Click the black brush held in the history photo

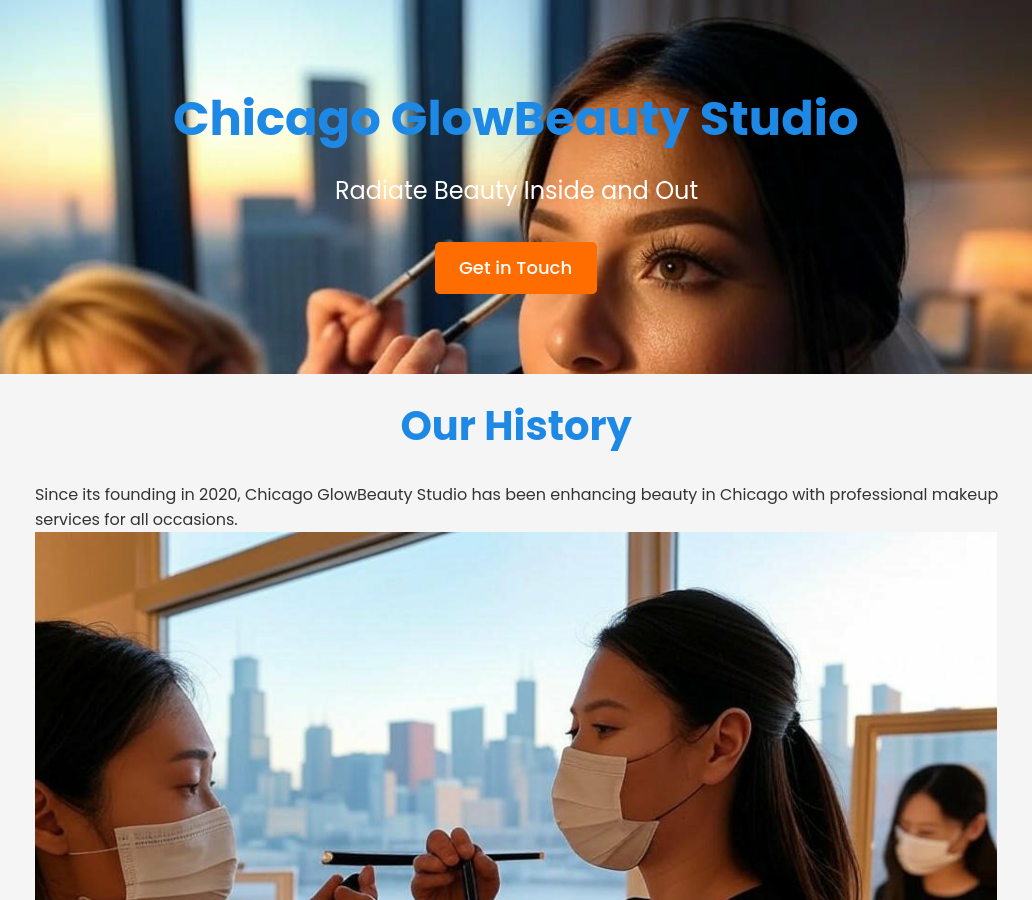pos(432,857)
